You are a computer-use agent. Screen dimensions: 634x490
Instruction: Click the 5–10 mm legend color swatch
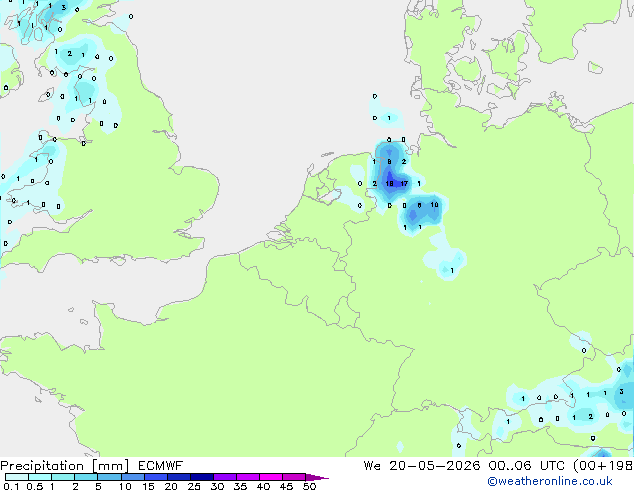click(x=109, y=477)
